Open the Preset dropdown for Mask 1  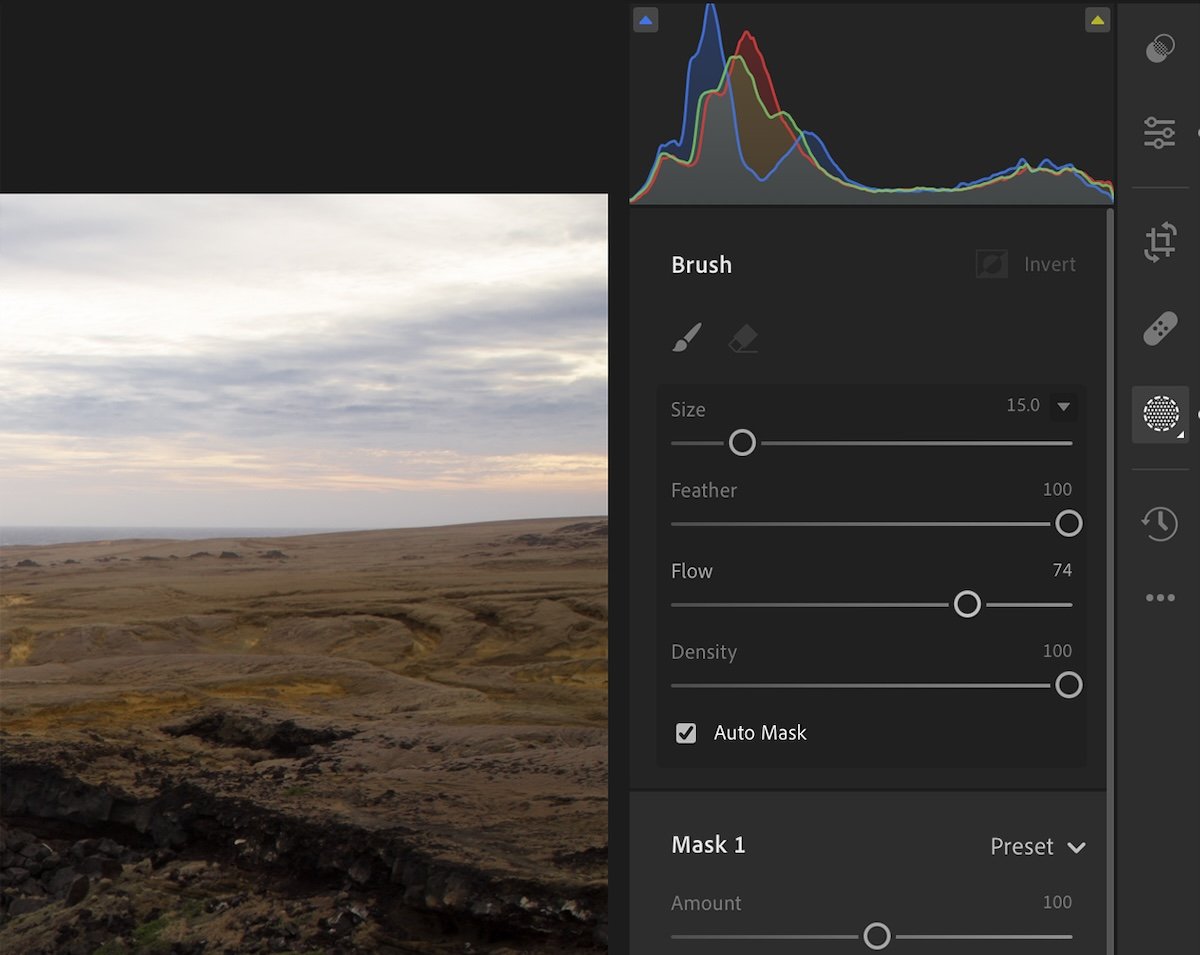pyautogui.click(x=1038, y=846)
